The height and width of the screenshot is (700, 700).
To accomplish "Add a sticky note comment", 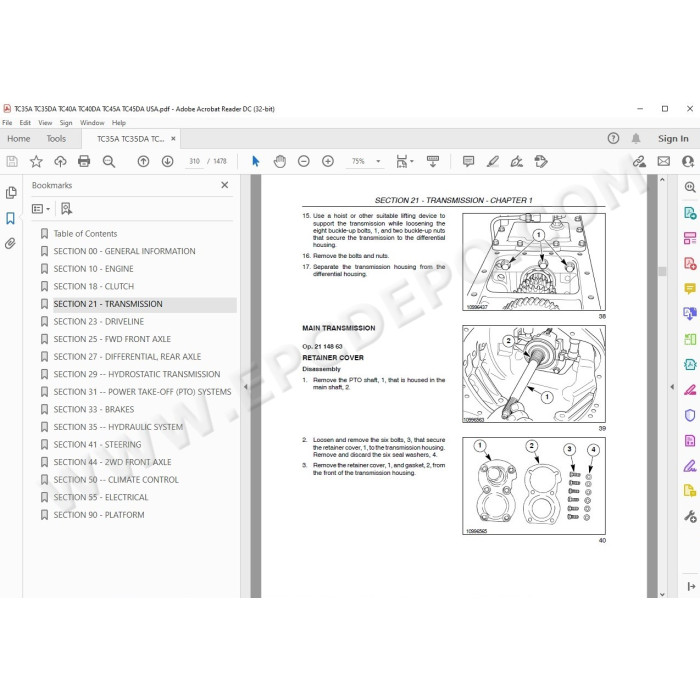I will (468, 161).
